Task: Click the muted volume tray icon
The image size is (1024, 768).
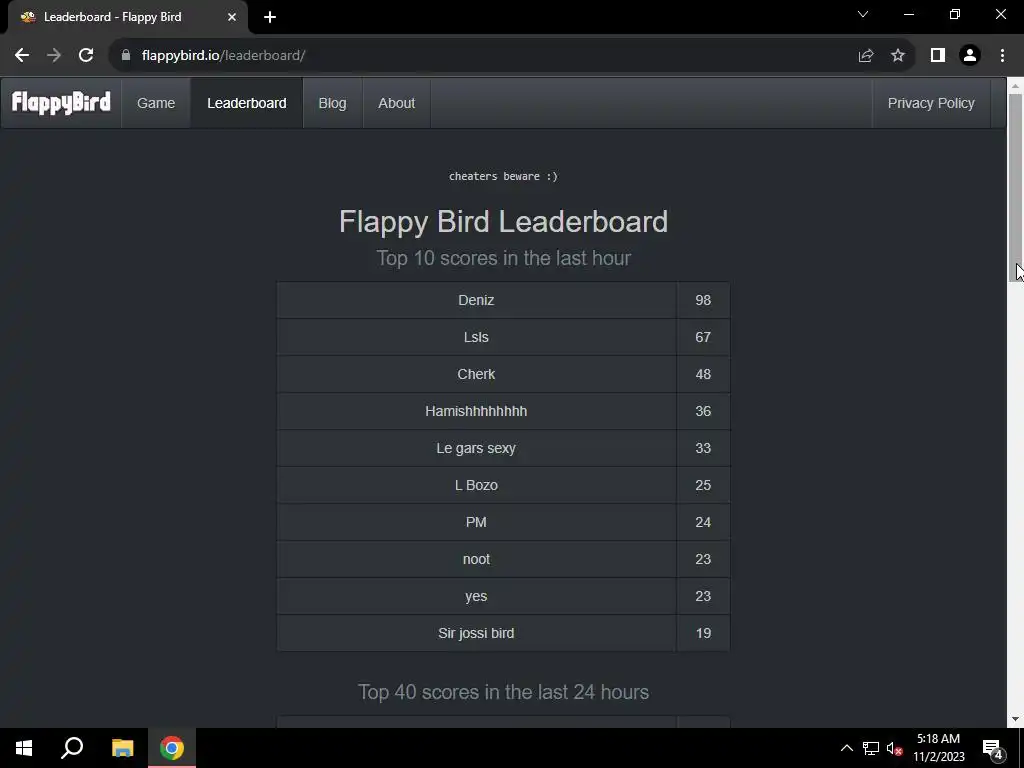Action: pos(894,748)
